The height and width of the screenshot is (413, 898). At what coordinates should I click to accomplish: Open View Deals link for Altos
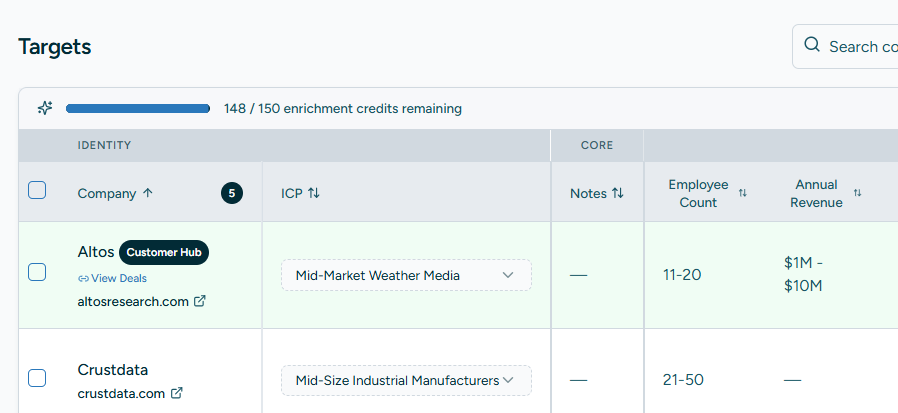tap(119, 278)
